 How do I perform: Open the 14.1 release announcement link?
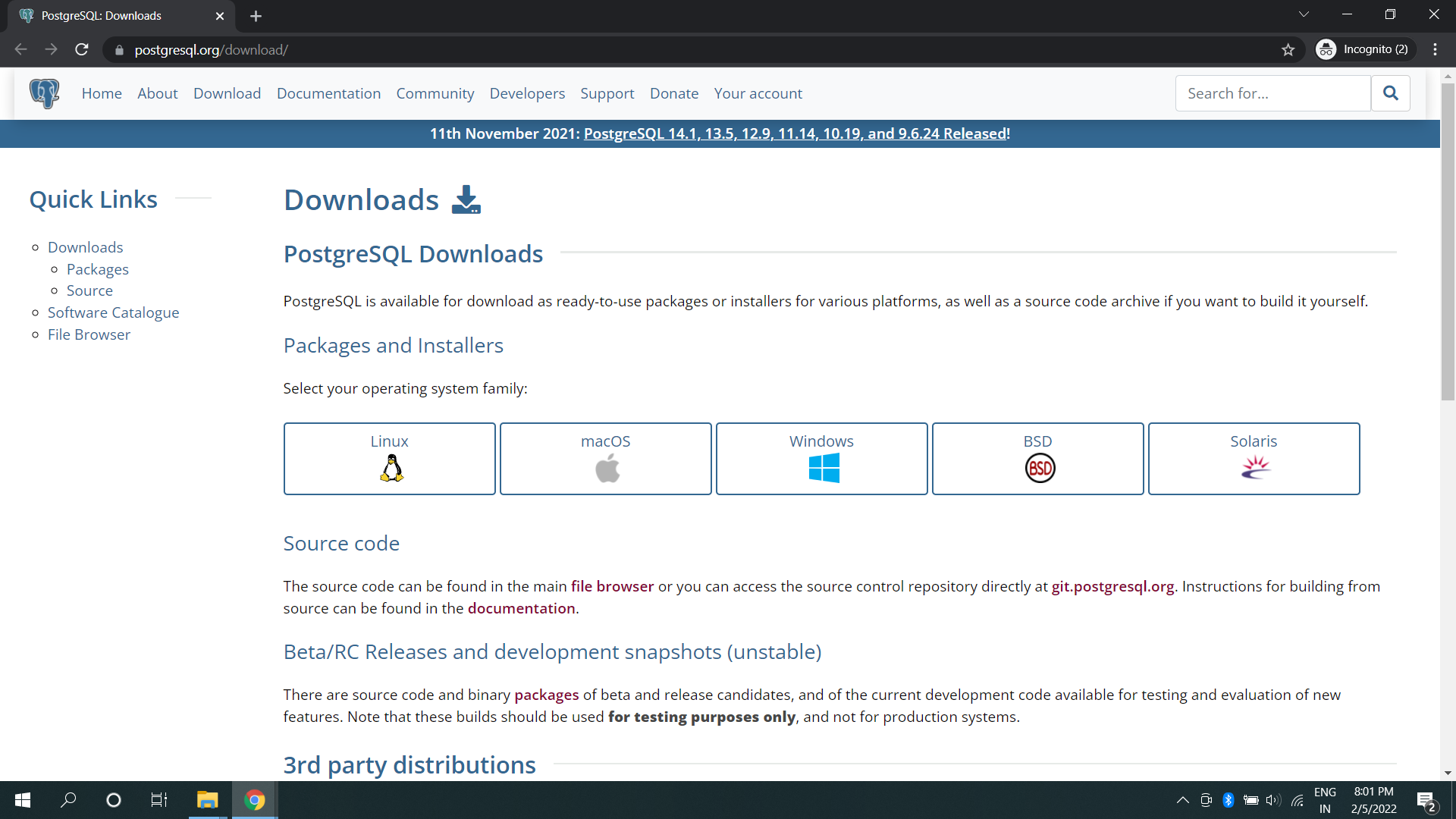coord(795,133)
